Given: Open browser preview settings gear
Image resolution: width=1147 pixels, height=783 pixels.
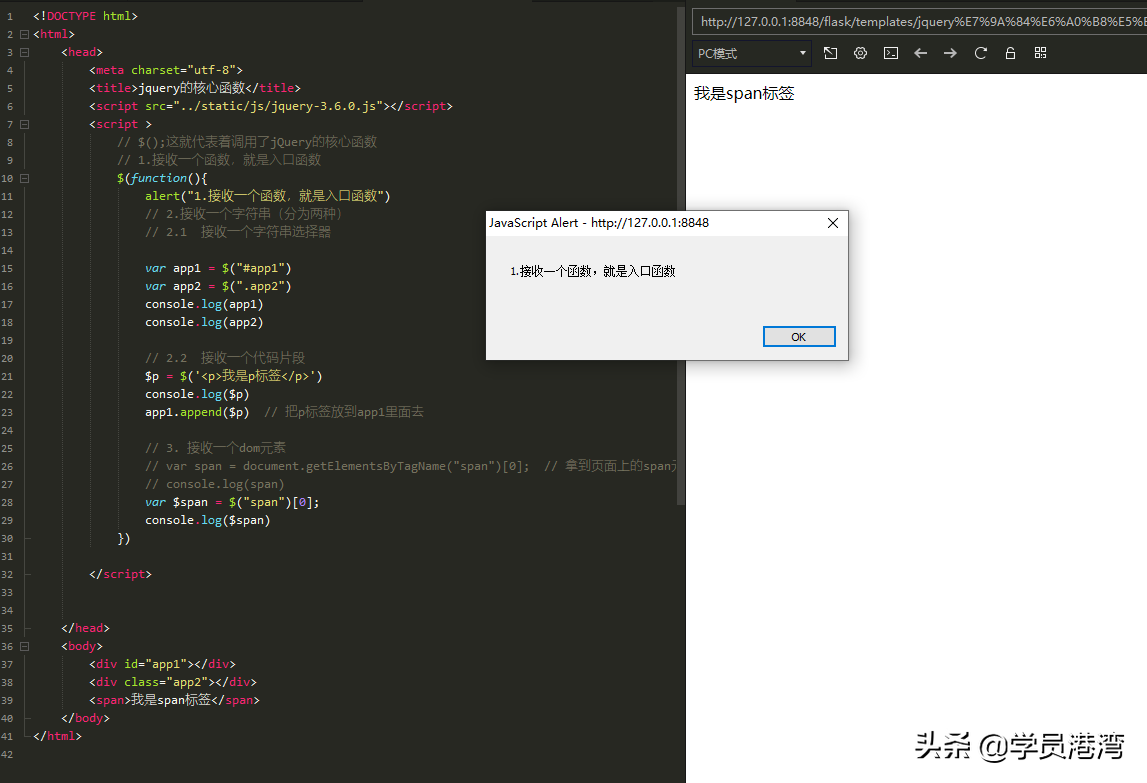Looking at the screenshot, I should 860,53.
